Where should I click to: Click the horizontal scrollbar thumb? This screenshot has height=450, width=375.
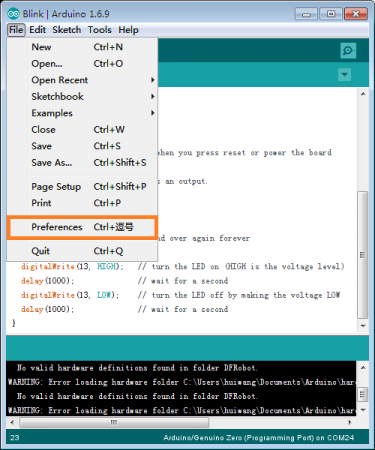pos(114,422)
